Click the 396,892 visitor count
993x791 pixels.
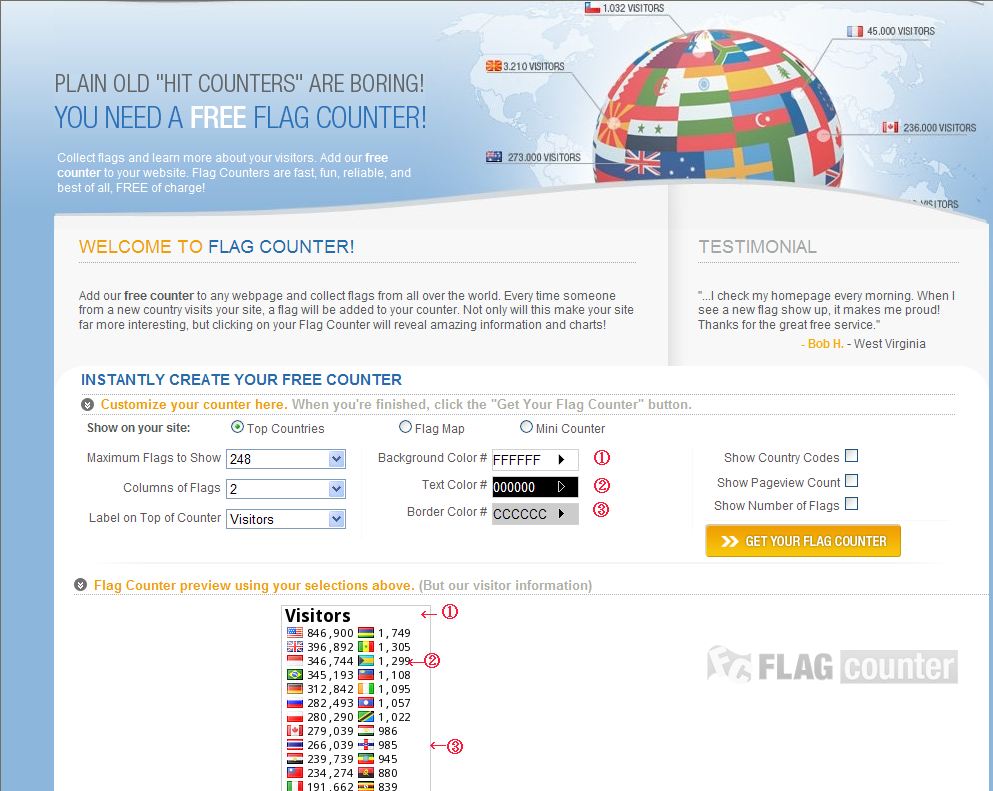pos(330,647)
